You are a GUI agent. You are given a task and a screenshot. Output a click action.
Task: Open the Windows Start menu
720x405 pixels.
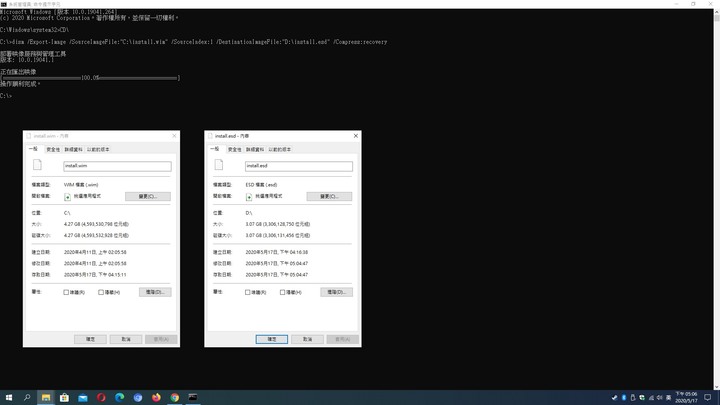[9, 398]
